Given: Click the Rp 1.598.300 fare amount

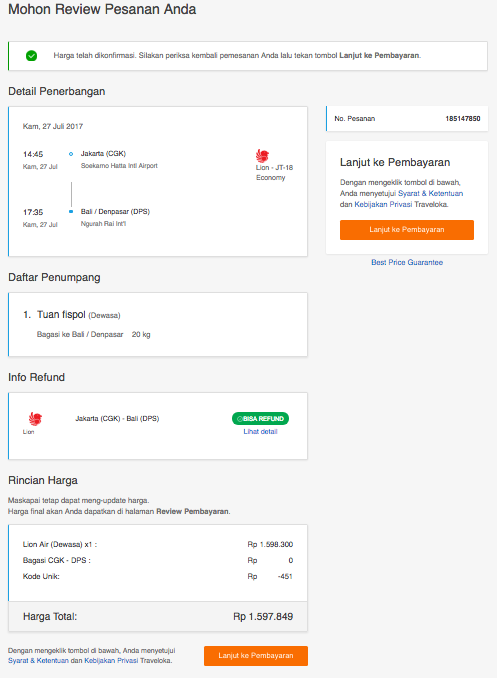Looking at the screenshot, I should coord(270,544).
